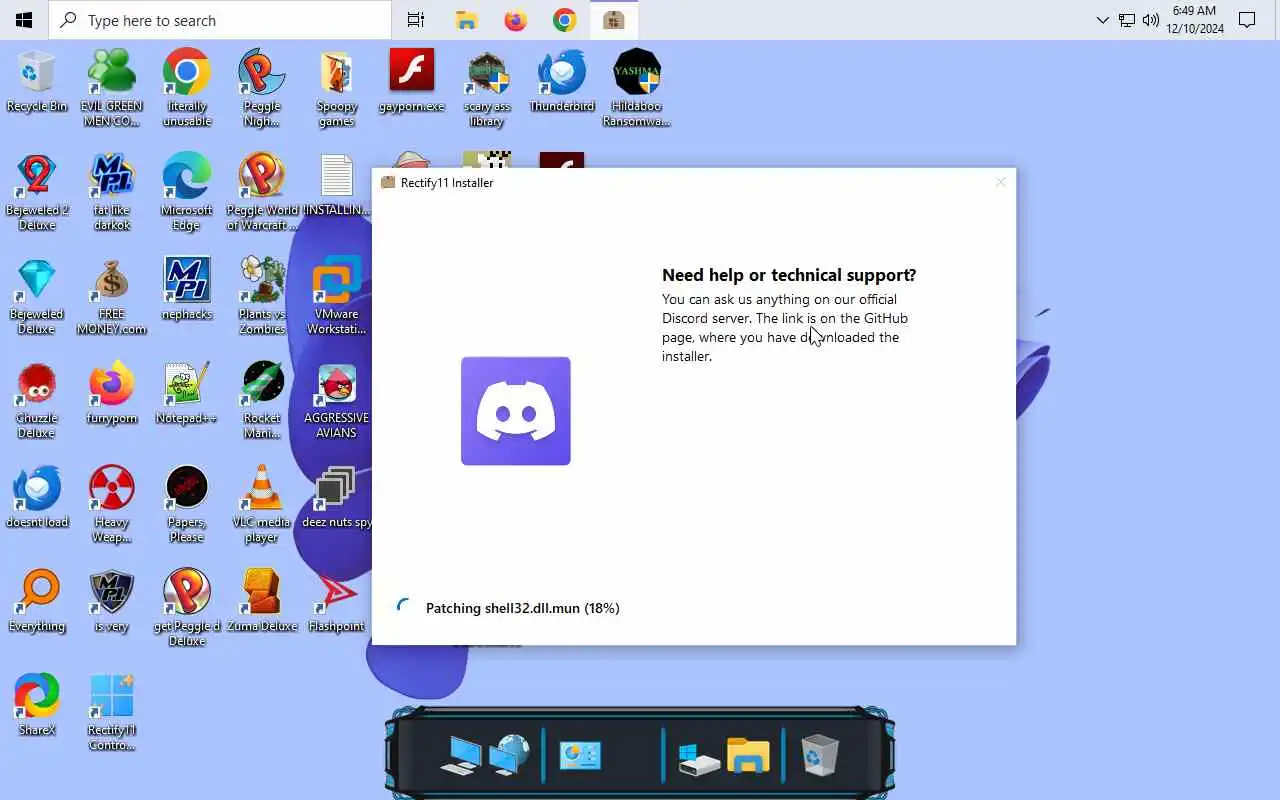Close the Rectify11 Installer window
Viewport: 1280px width, 800px height.
[x=1000, y=182]
